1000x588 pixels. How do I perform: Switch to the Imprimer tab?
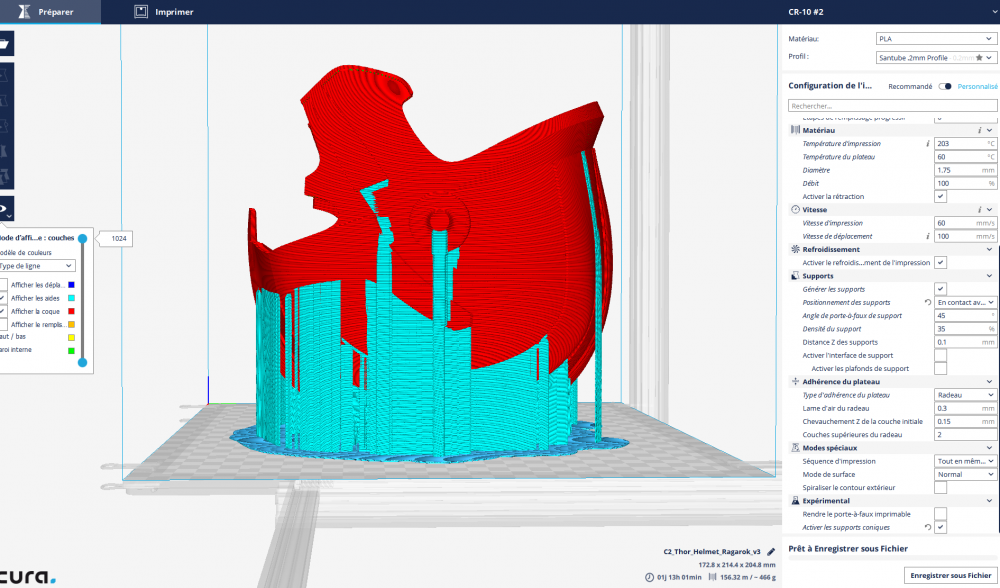164,11
